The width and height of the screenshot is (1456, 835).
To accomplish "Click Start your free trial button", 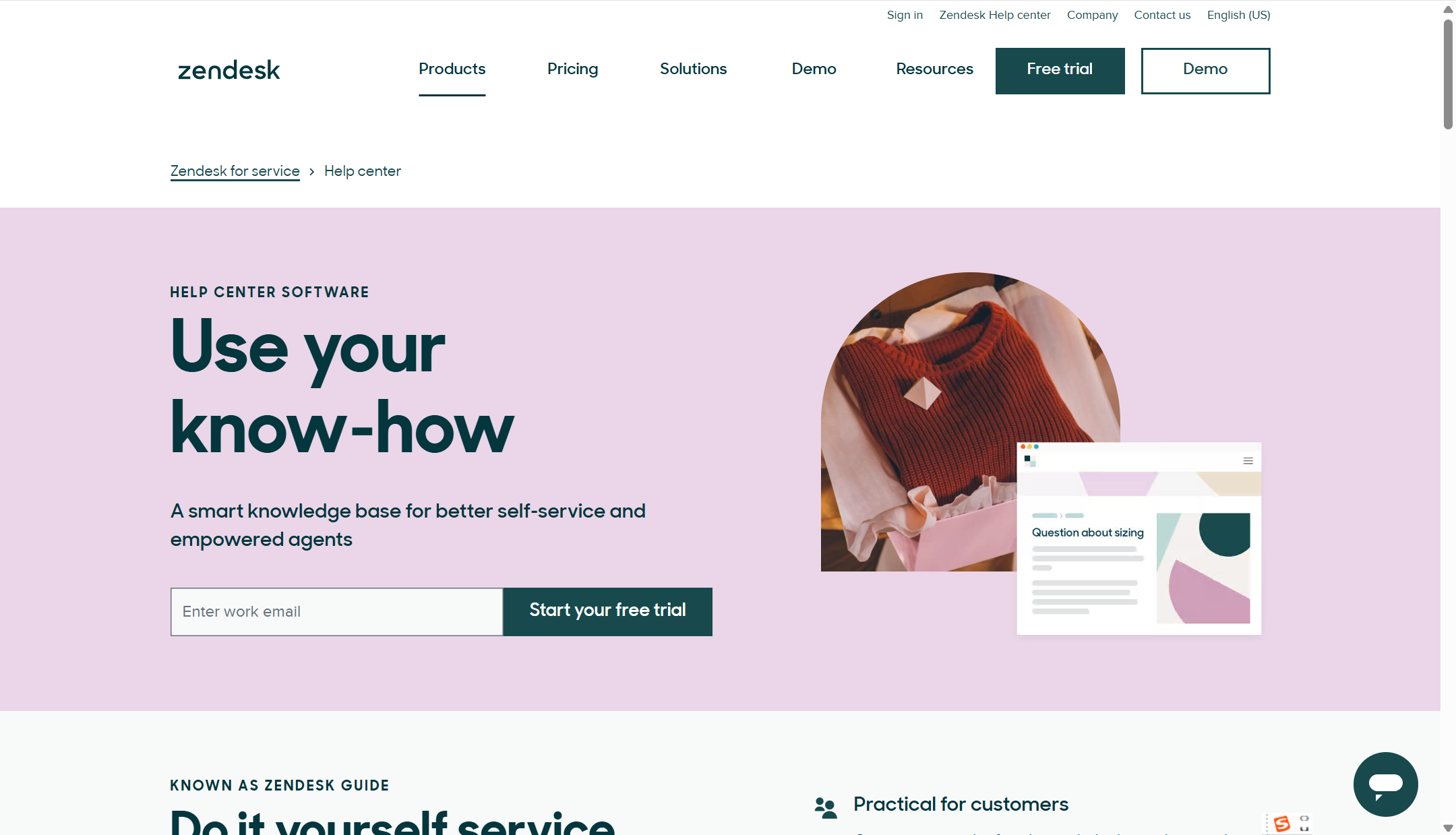I will tap(607, 611).
